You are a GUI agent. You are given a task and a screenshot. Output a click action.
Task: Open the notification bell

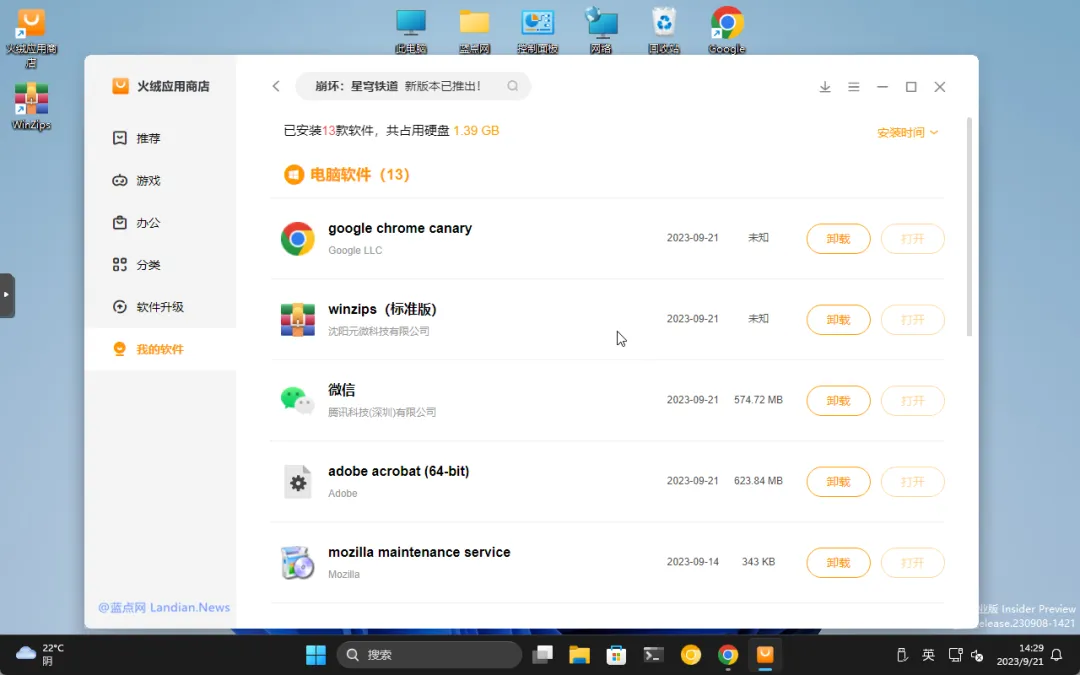click(1057, 654)
